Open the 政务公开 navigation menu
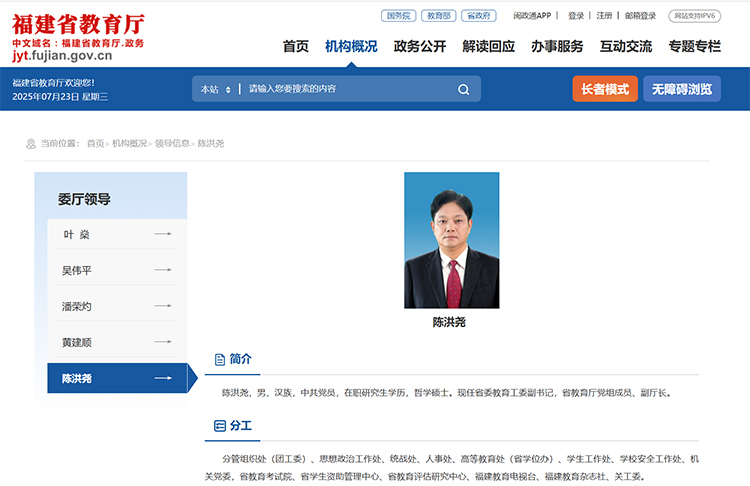750x486 pixels. coord(420,46)
